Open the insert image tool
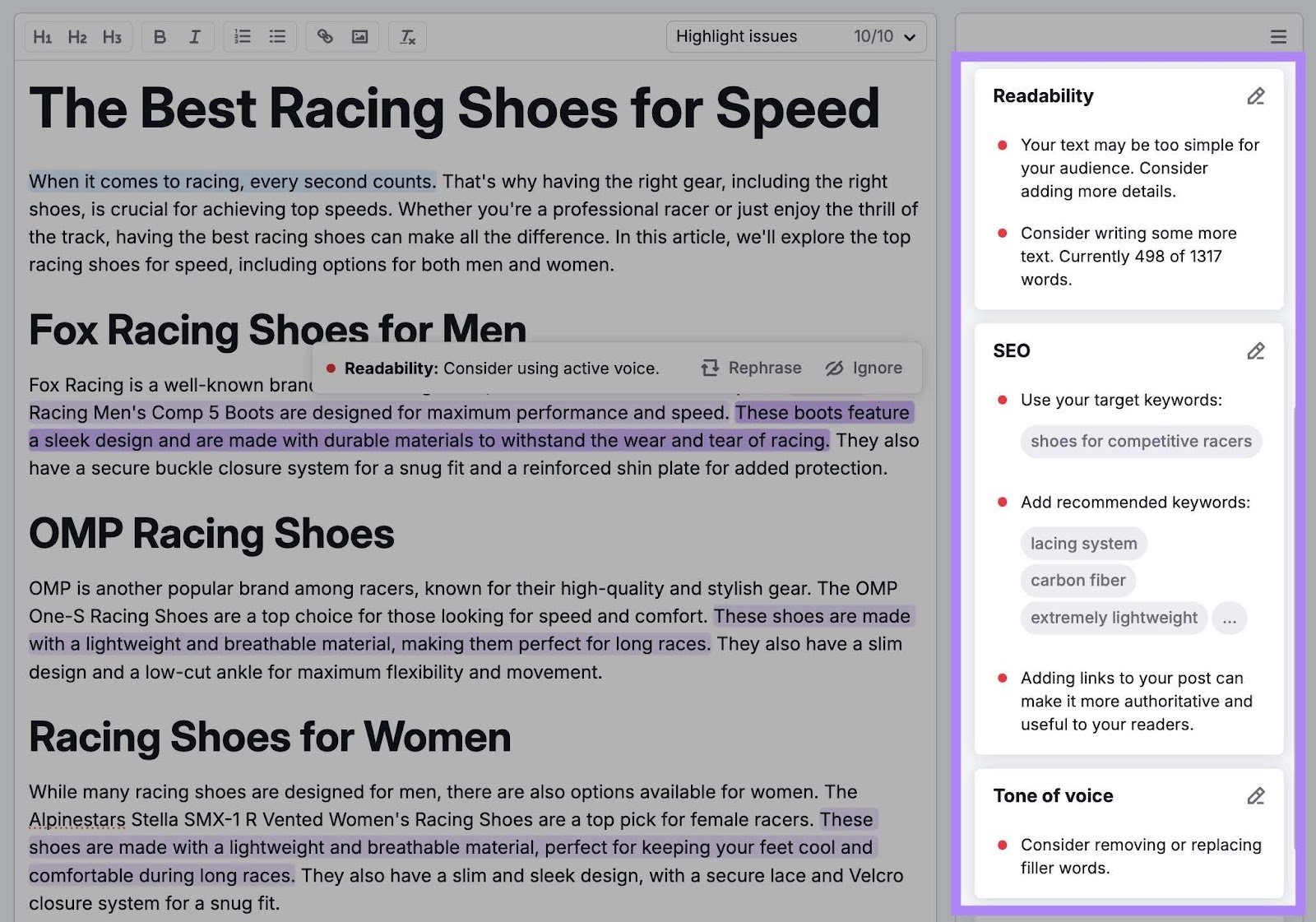 [360, 36]
